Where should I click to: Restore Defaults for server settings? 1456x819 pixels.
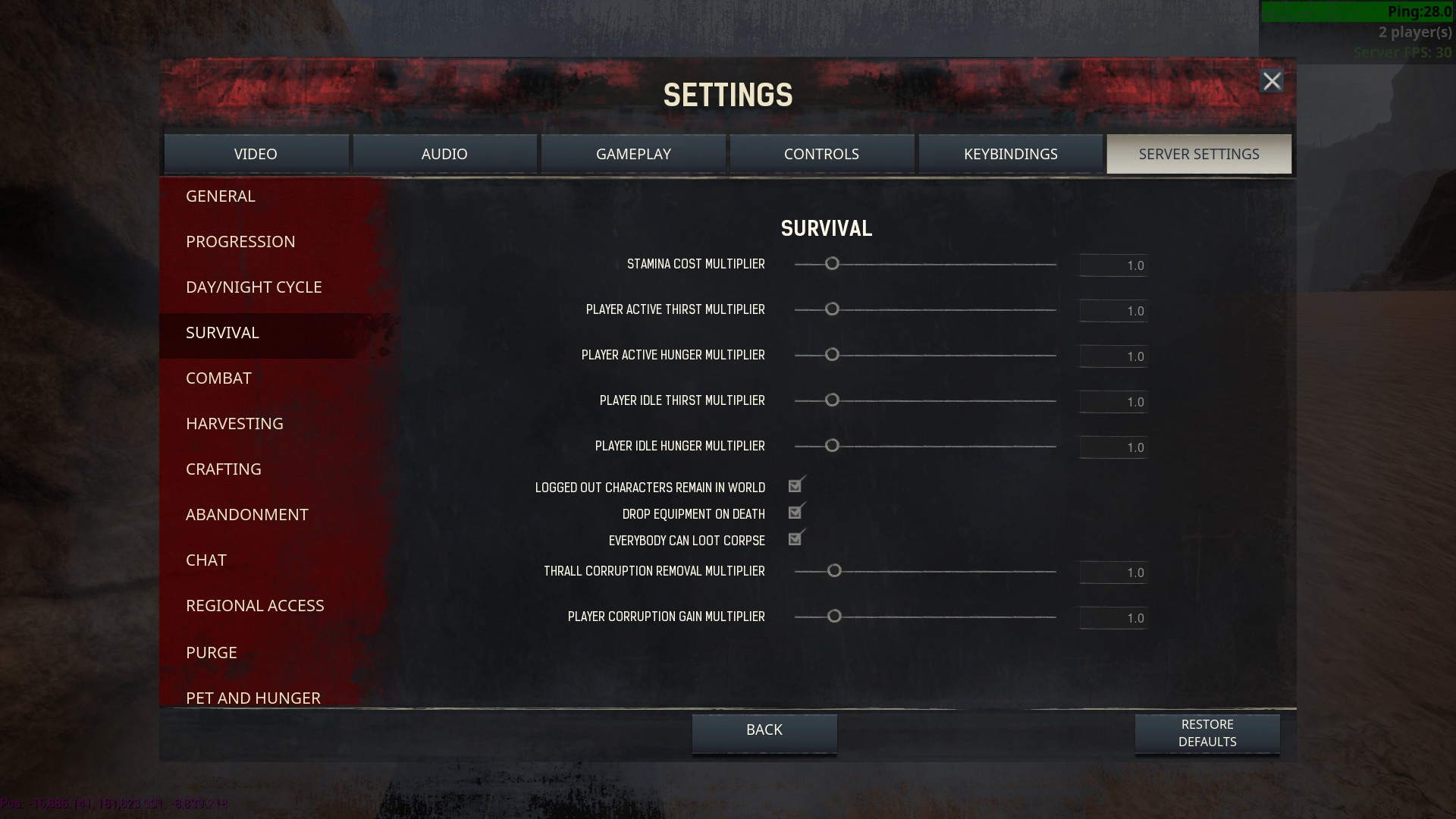point(1207,733)
